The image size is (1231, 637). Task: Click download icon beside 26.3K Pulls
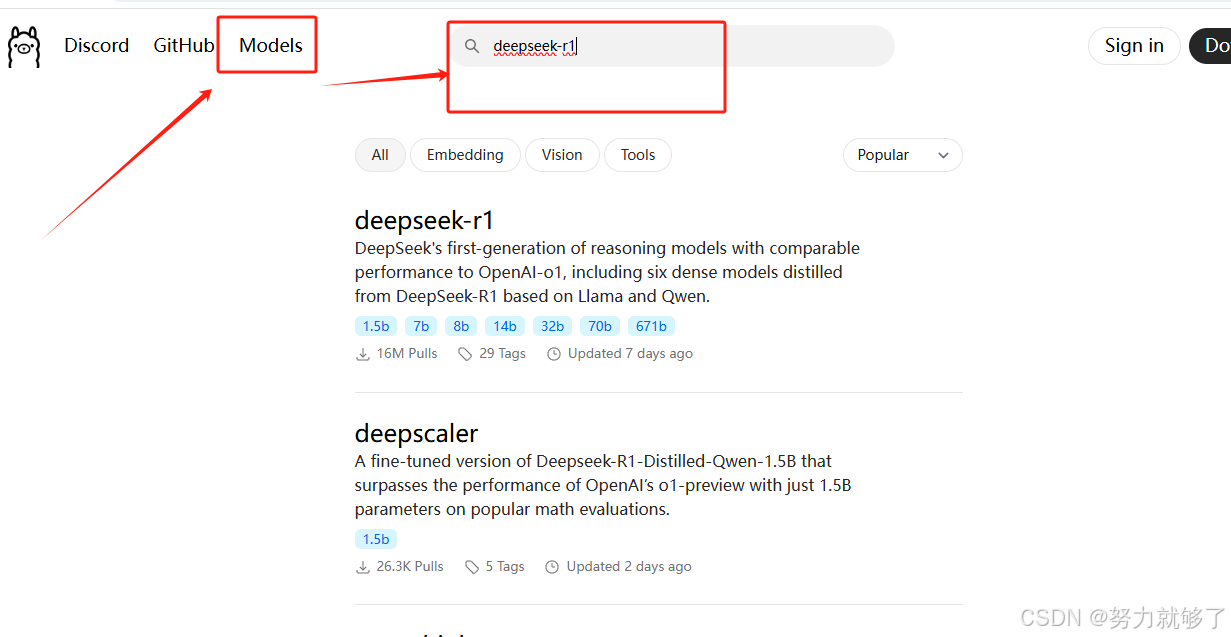click(x=363, y=567)
